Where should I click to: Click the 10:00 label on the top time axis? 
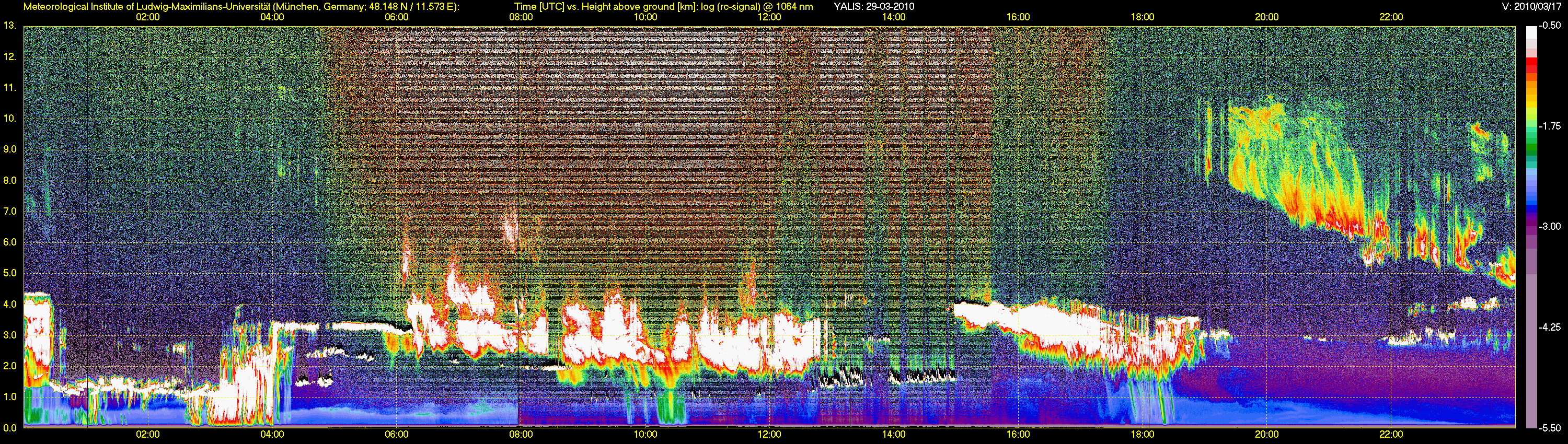[645, 17]
